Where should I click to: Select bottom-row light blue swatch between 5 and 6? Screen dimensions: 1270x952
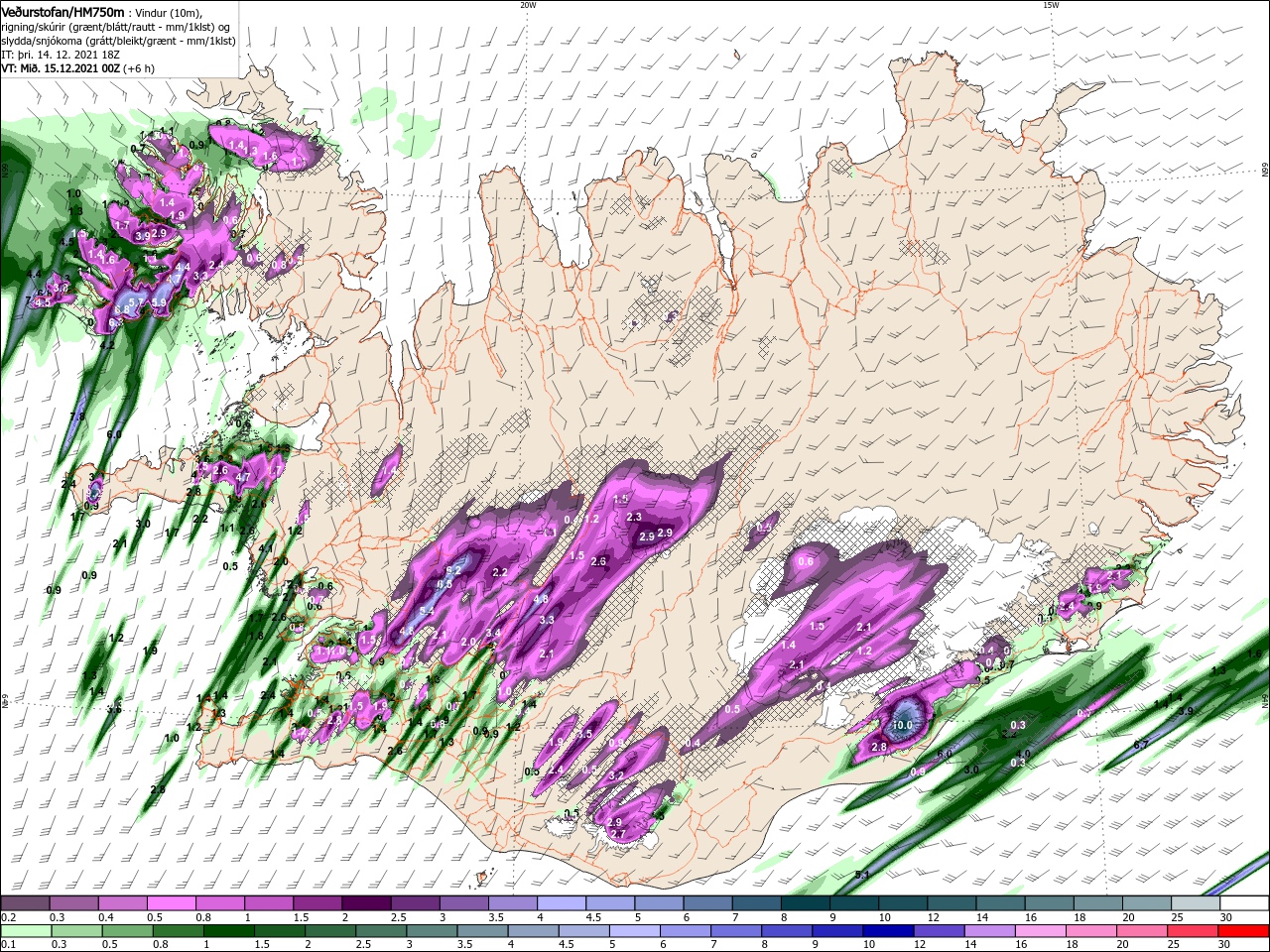point(635,931)
